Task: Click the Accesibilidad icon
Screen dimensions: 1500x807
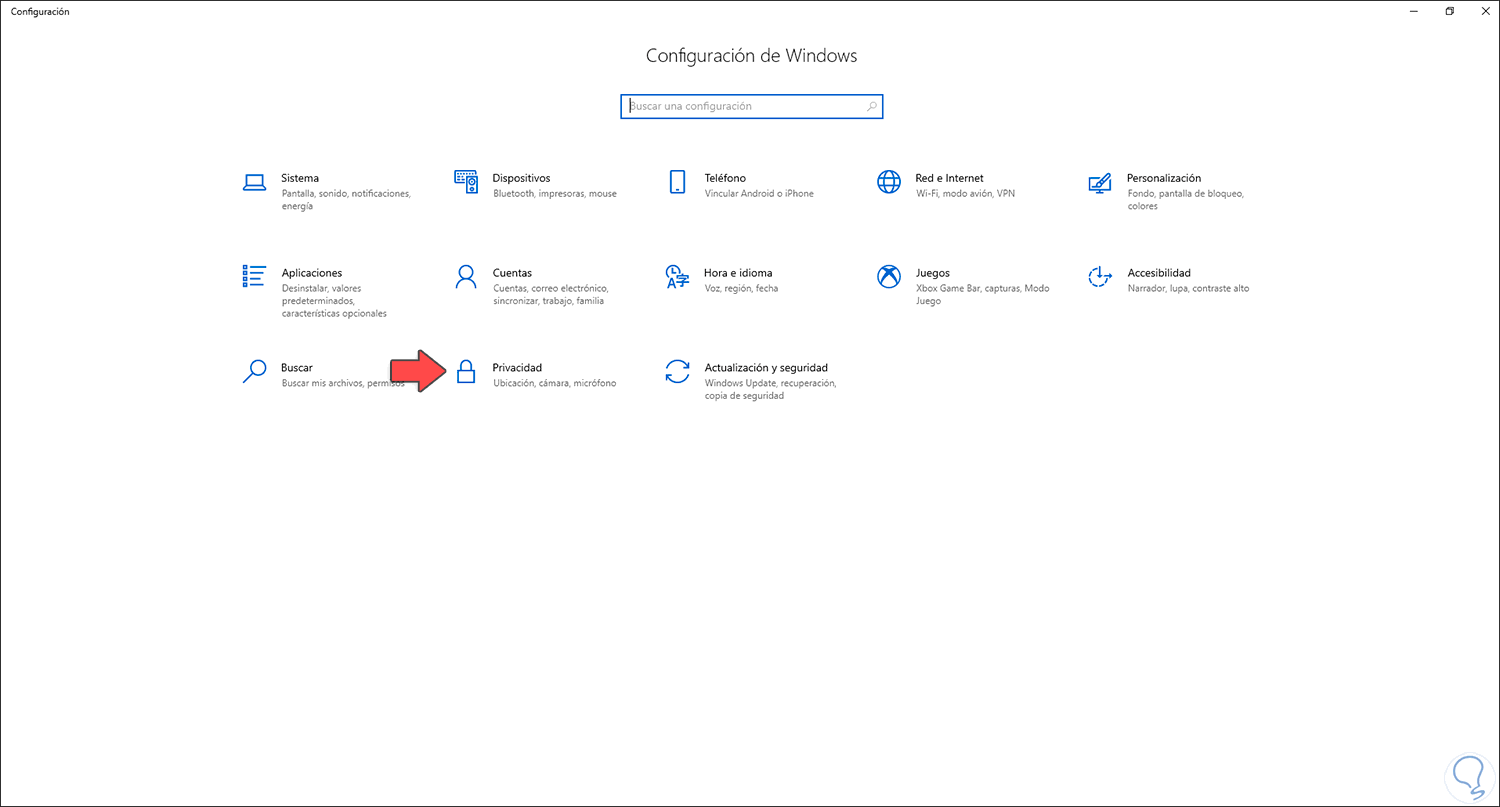Action: pyautogui.click(x=1100, y=277)
